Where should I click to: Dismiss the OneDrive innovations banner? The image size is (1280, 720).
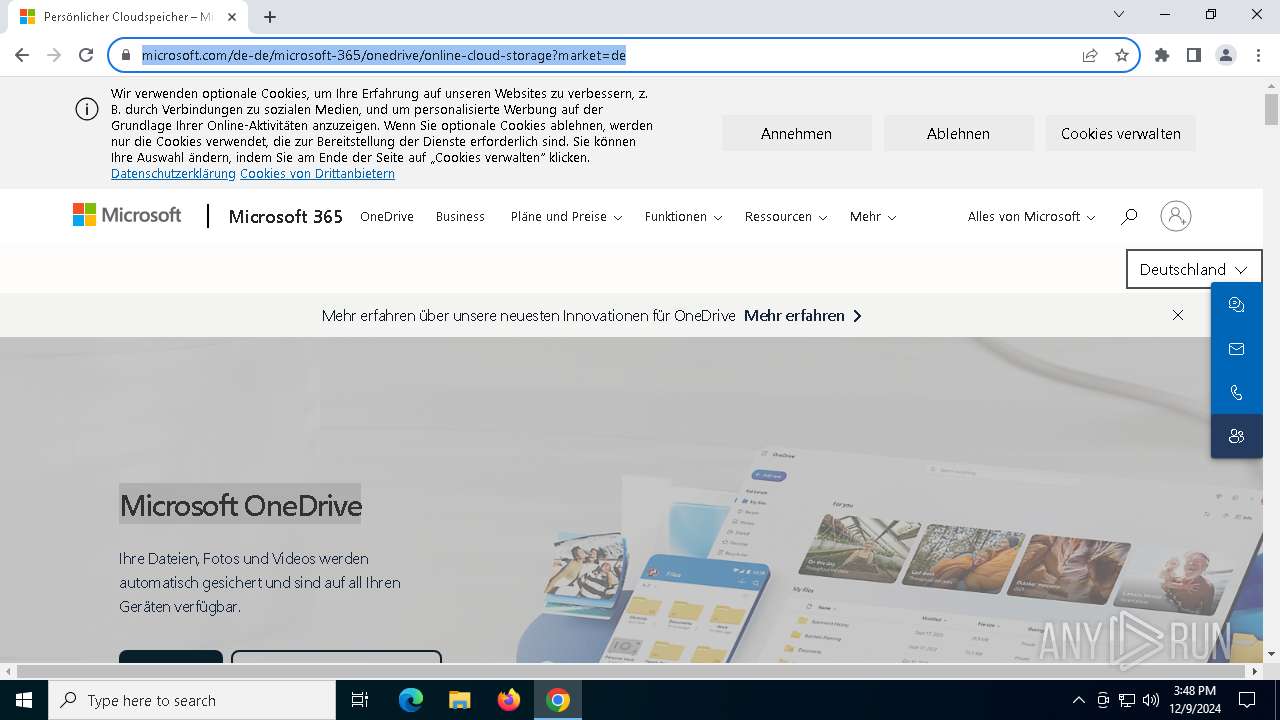(x=1178, y=315)
